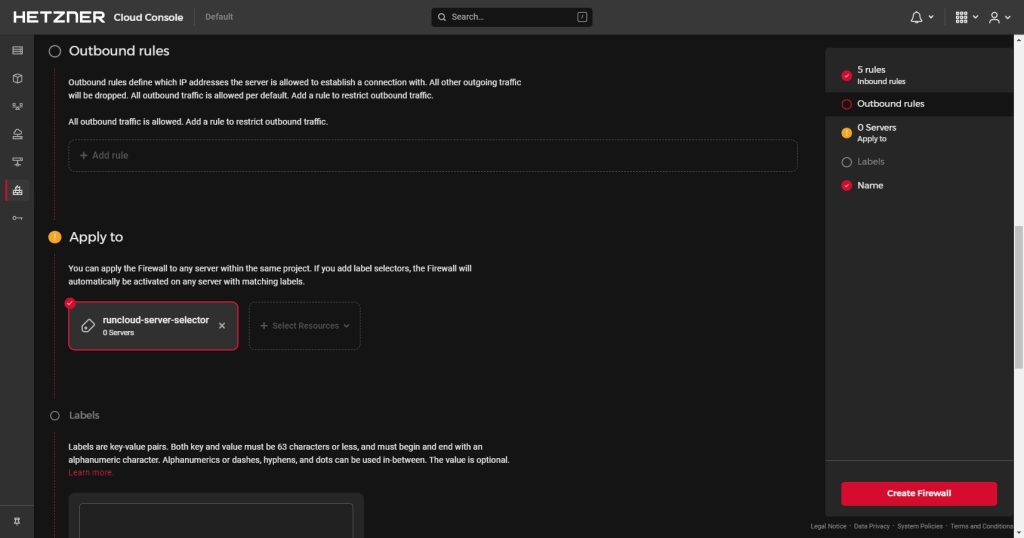Open the notifications bell dropdown

(x=921, y=17)
